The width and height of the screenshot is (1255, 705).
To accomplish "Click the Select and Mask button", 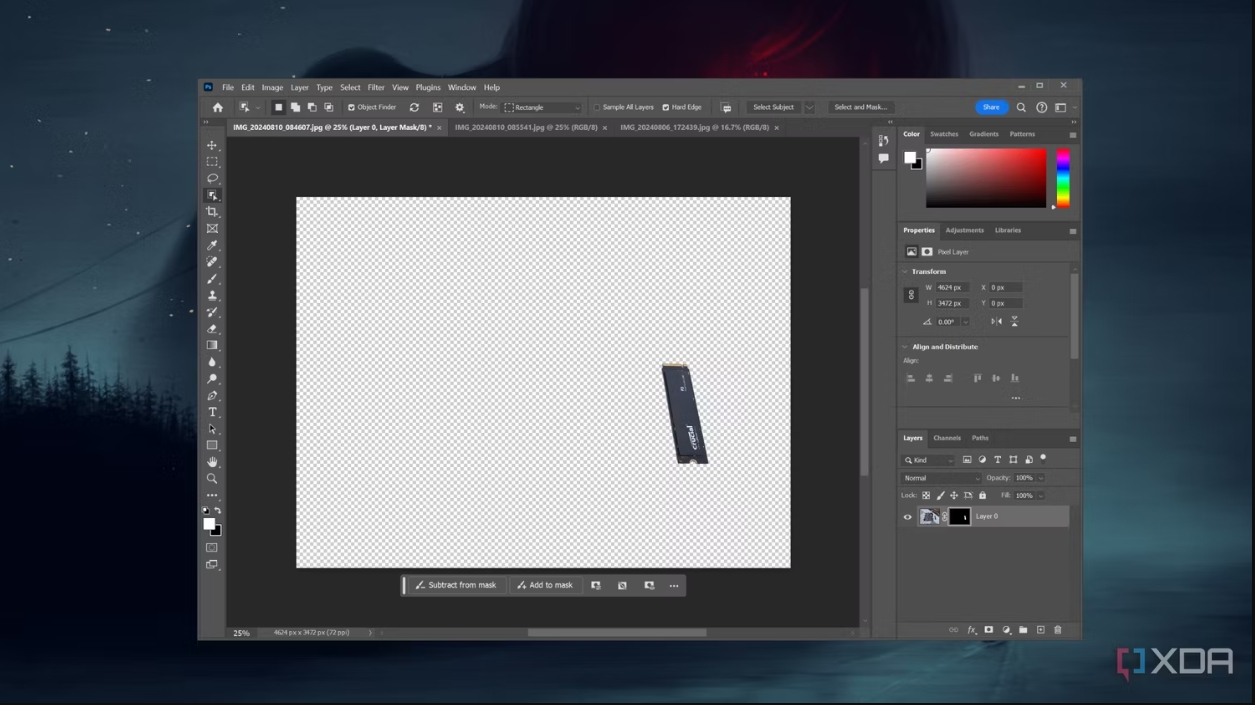I will tap(860, 107).
